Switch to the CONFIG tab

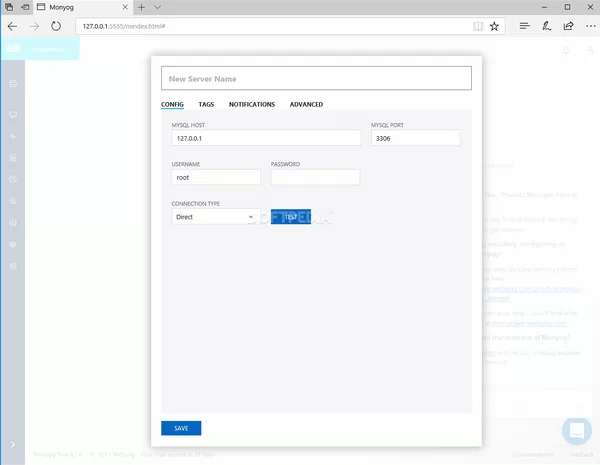click(x=172, y=104)
